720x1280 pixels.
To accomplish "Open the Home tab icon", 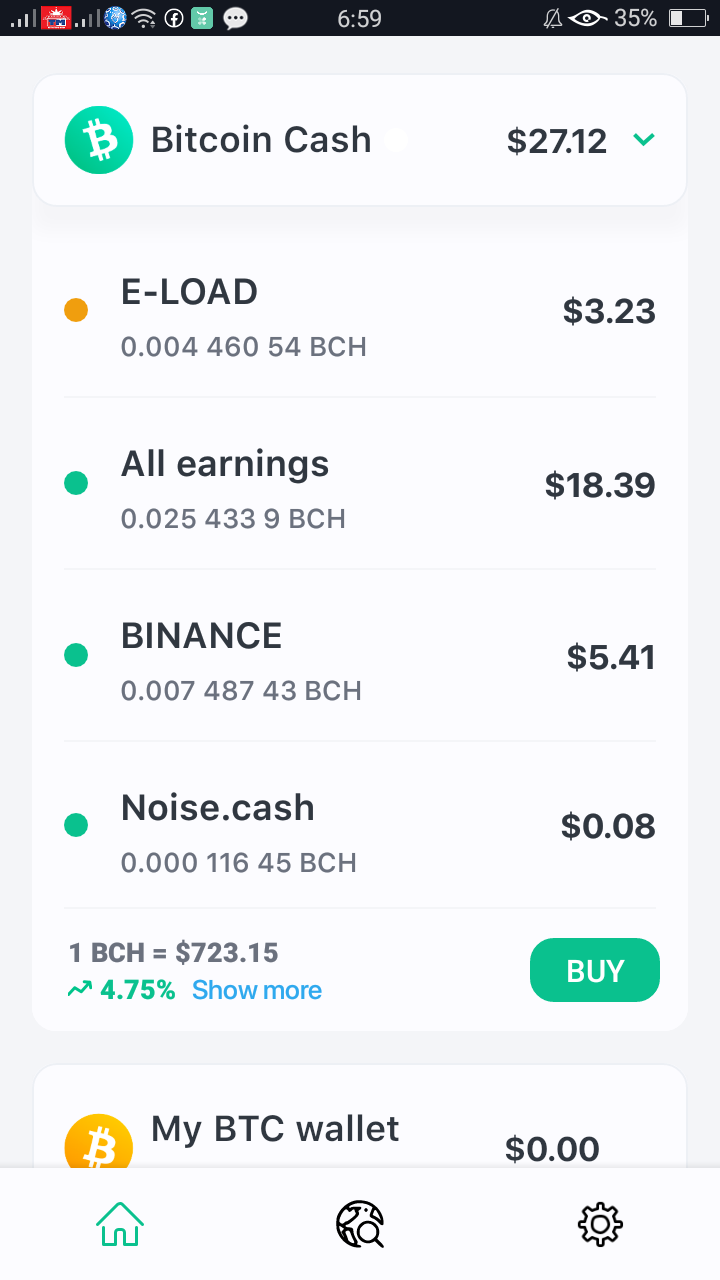I will coord(120,1223).
